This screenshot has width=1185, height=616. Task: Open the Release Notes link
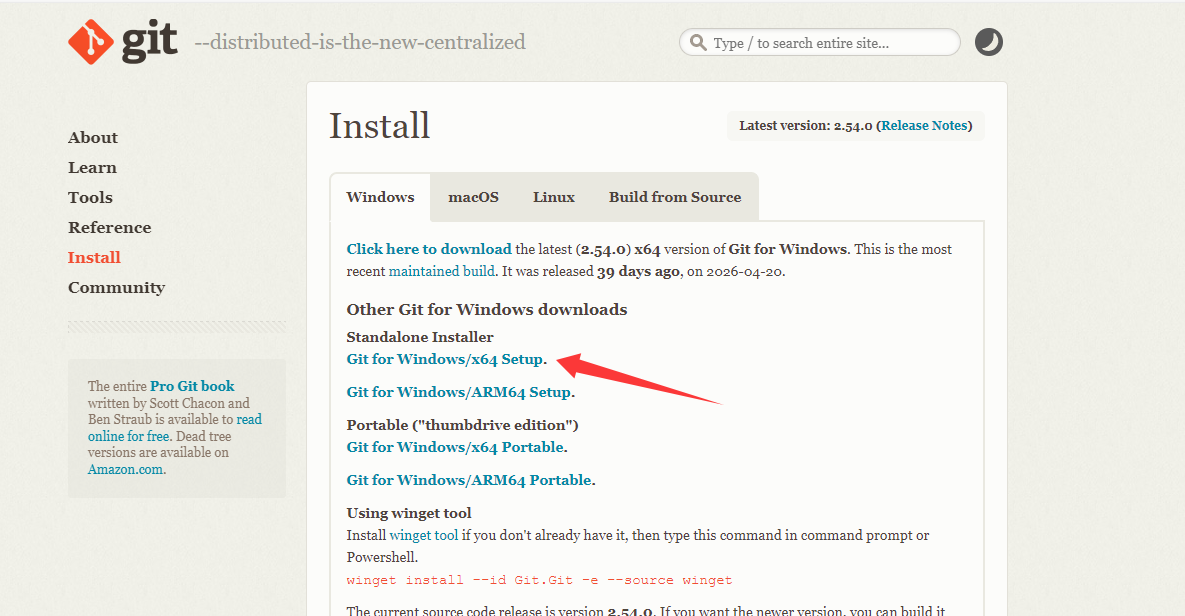(x=924, y=125)
